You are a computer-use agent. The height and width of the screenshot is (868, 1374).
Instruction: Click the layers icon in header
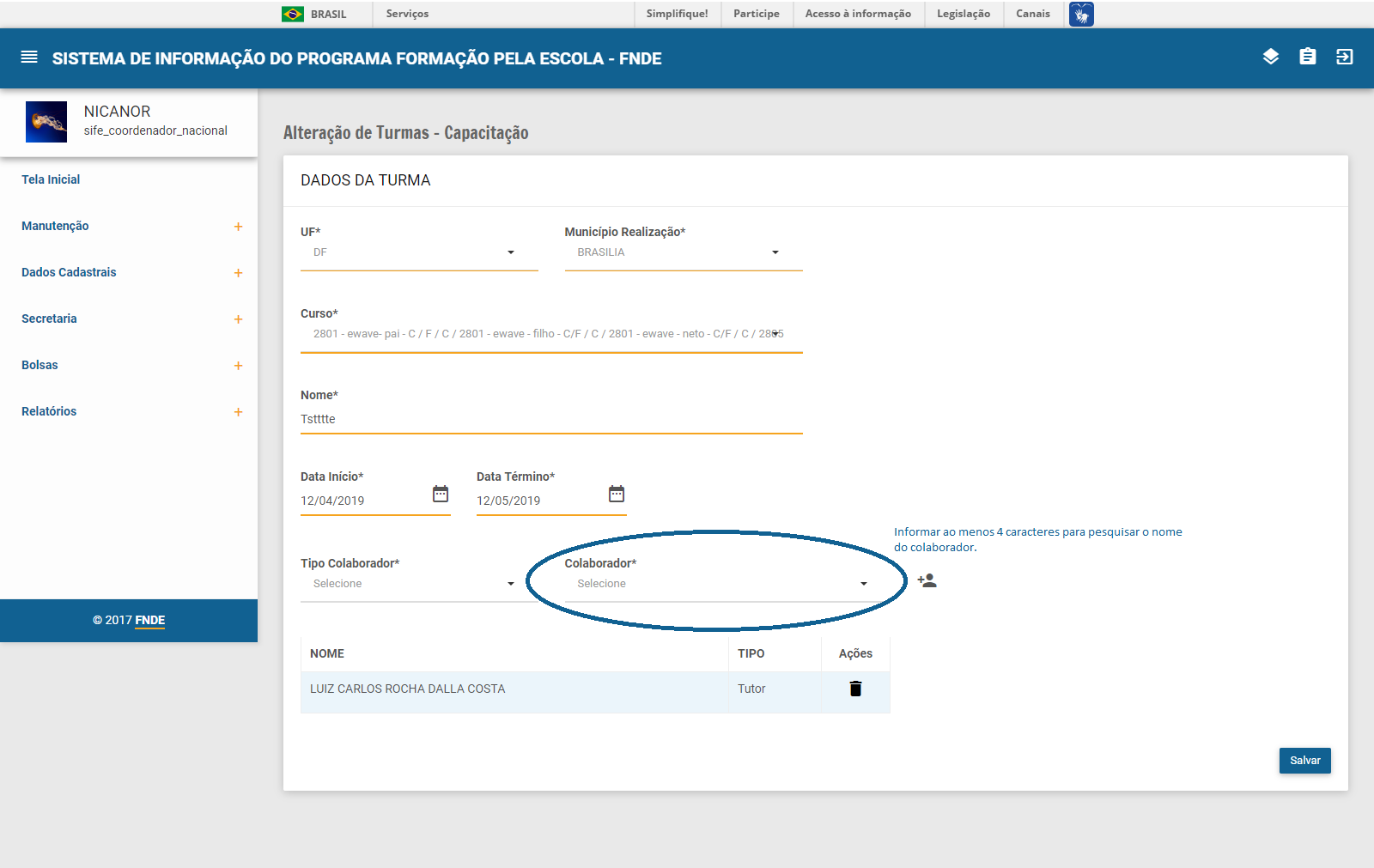pyautogui.click(x=1271, y=57)
